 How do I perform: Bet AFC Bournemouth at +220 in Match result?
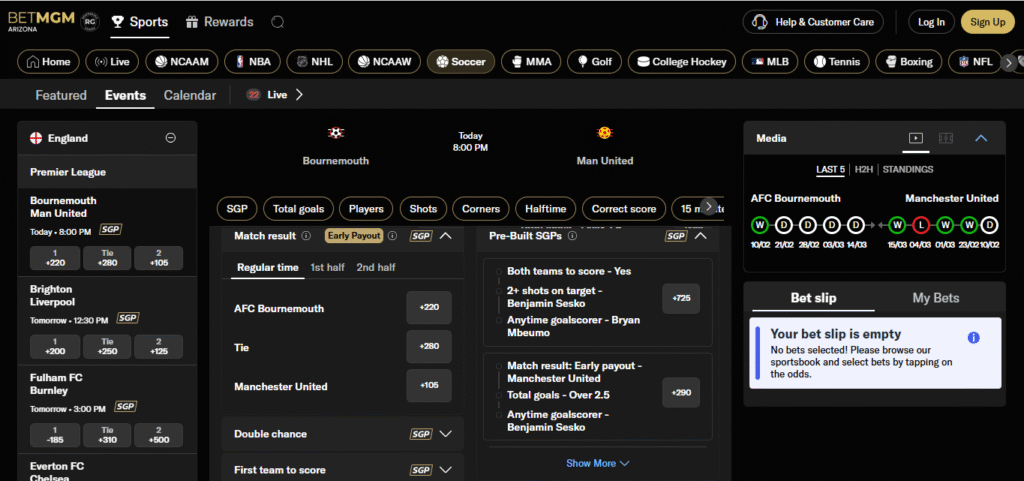[x=429, y=307]
